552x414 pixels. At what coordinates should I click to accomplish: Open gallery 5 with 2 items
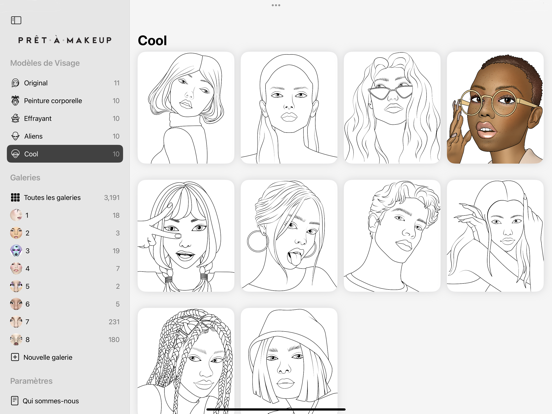[x=65, y=286]
